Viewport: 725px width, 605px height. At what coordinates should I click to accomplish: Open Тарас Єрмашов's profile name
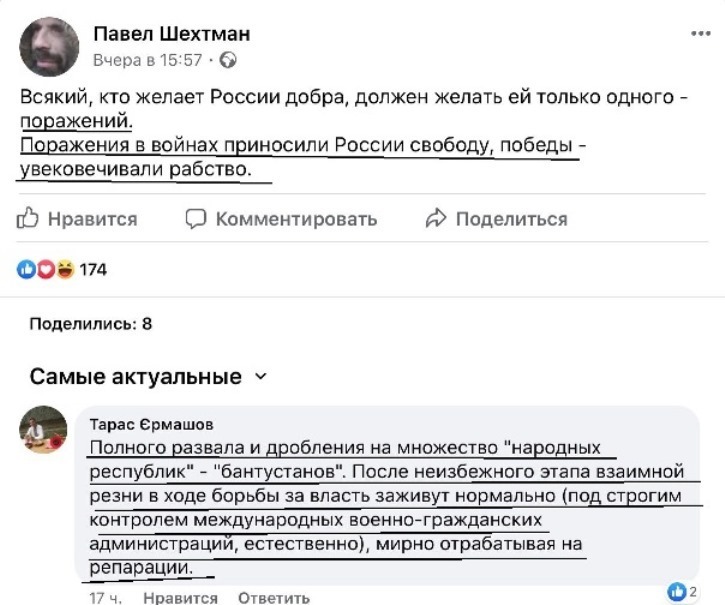pos(151,423)
